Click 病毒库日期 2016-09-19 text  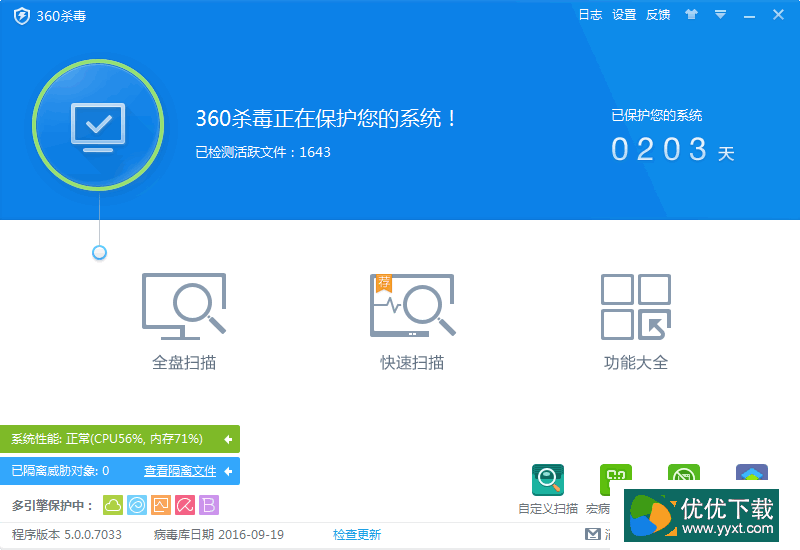[219, 535]
